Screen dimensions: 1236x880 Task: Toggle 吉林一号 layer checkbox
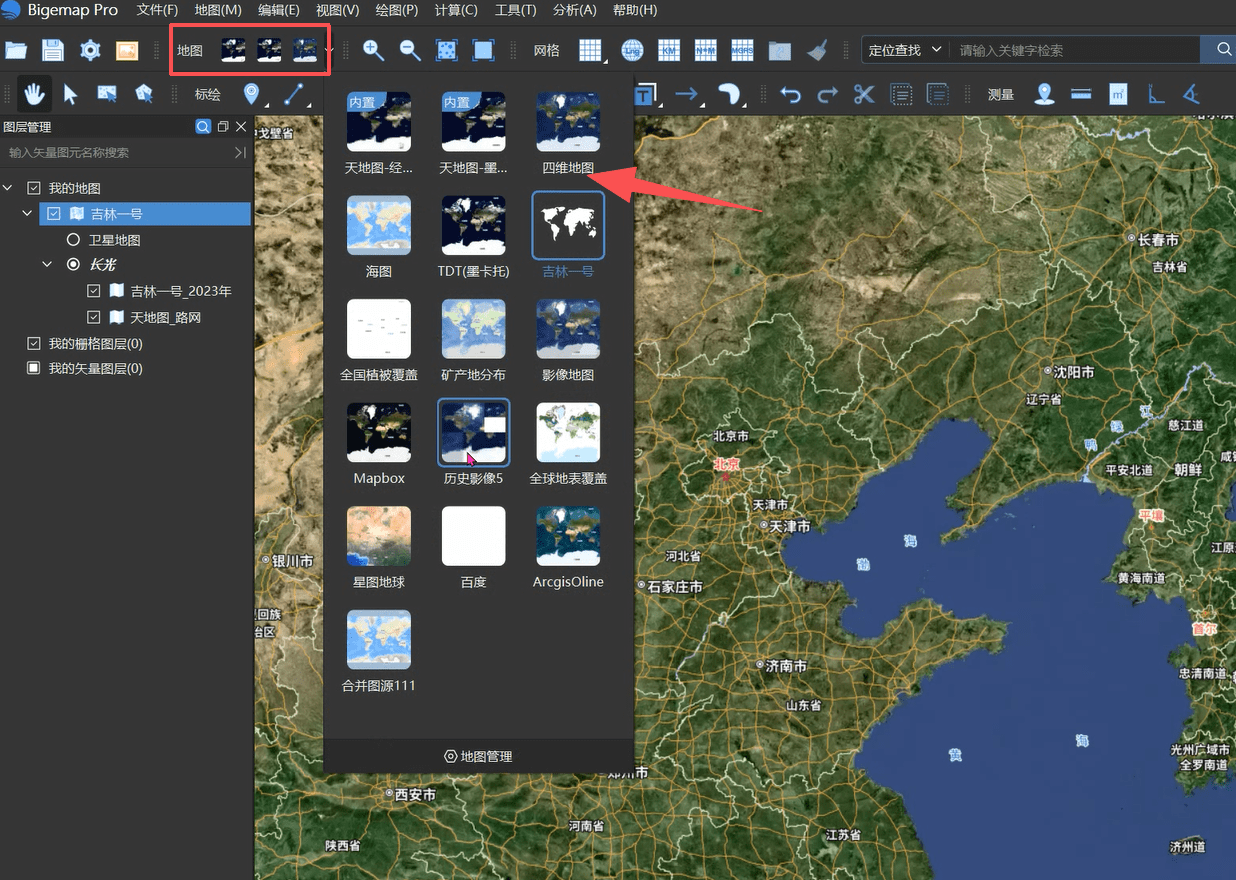(x=54, y=214)
